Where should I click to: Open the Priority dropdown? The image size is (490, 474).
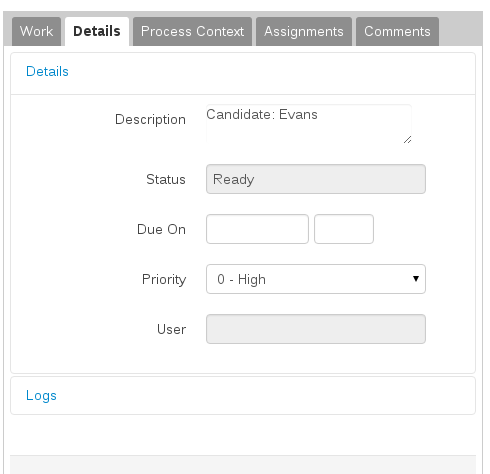pos(316,279)
